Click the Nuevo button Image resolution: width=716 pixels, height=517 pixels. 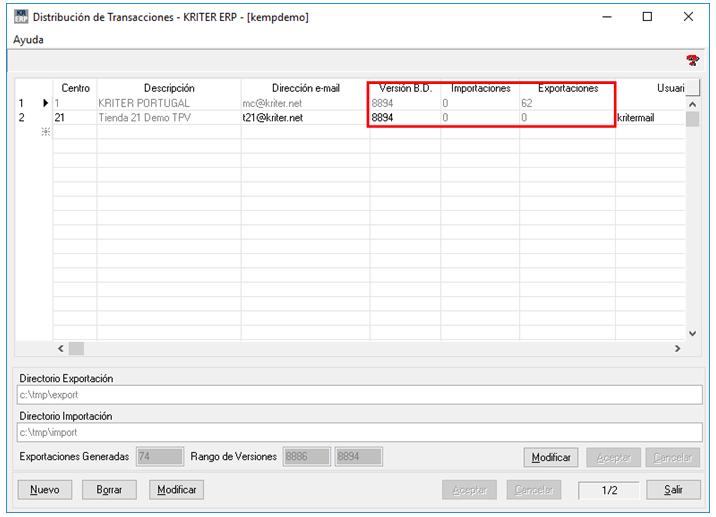point(44,490)
